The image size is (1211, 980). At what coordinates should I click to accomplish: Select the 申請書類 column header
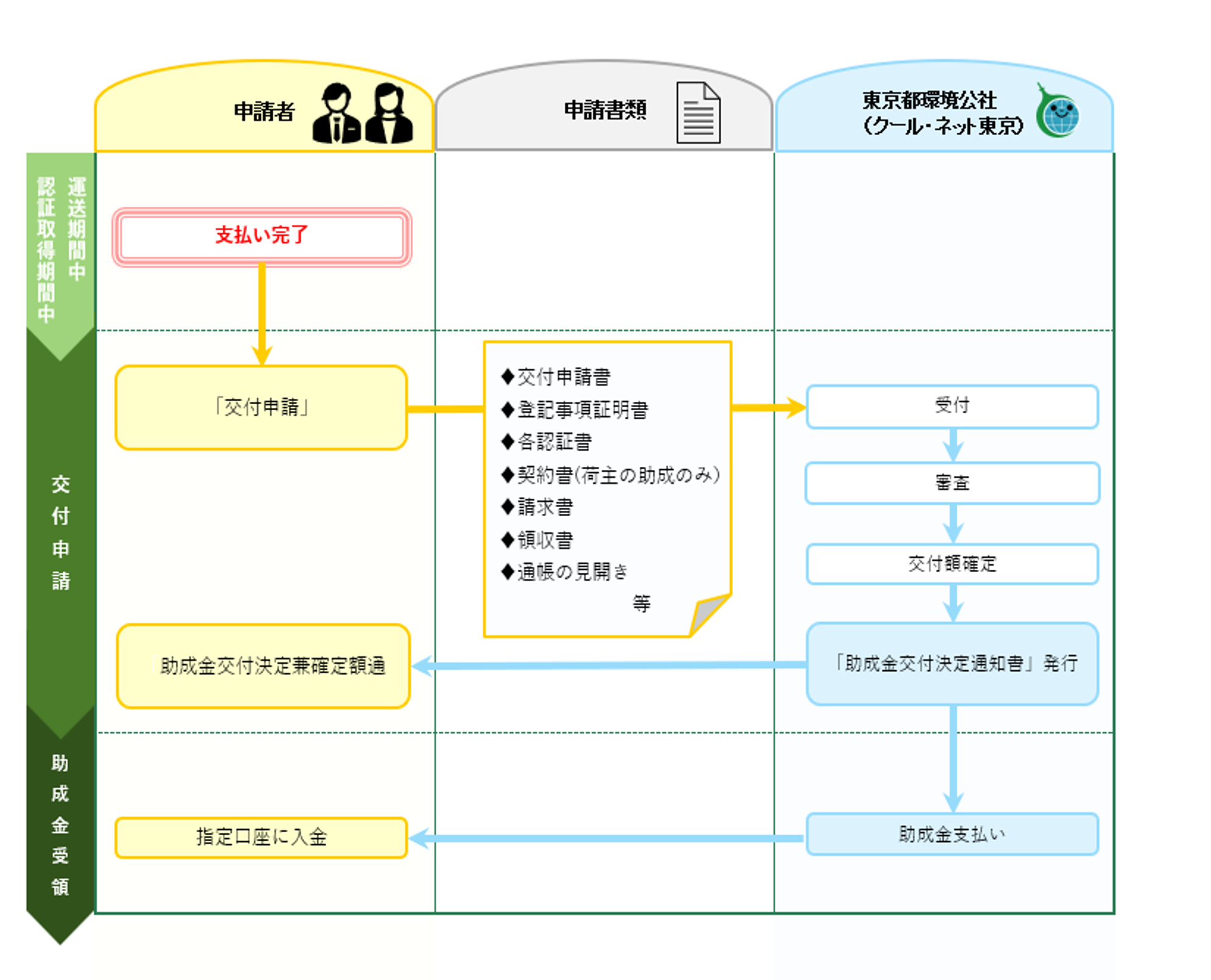[604, 110]
